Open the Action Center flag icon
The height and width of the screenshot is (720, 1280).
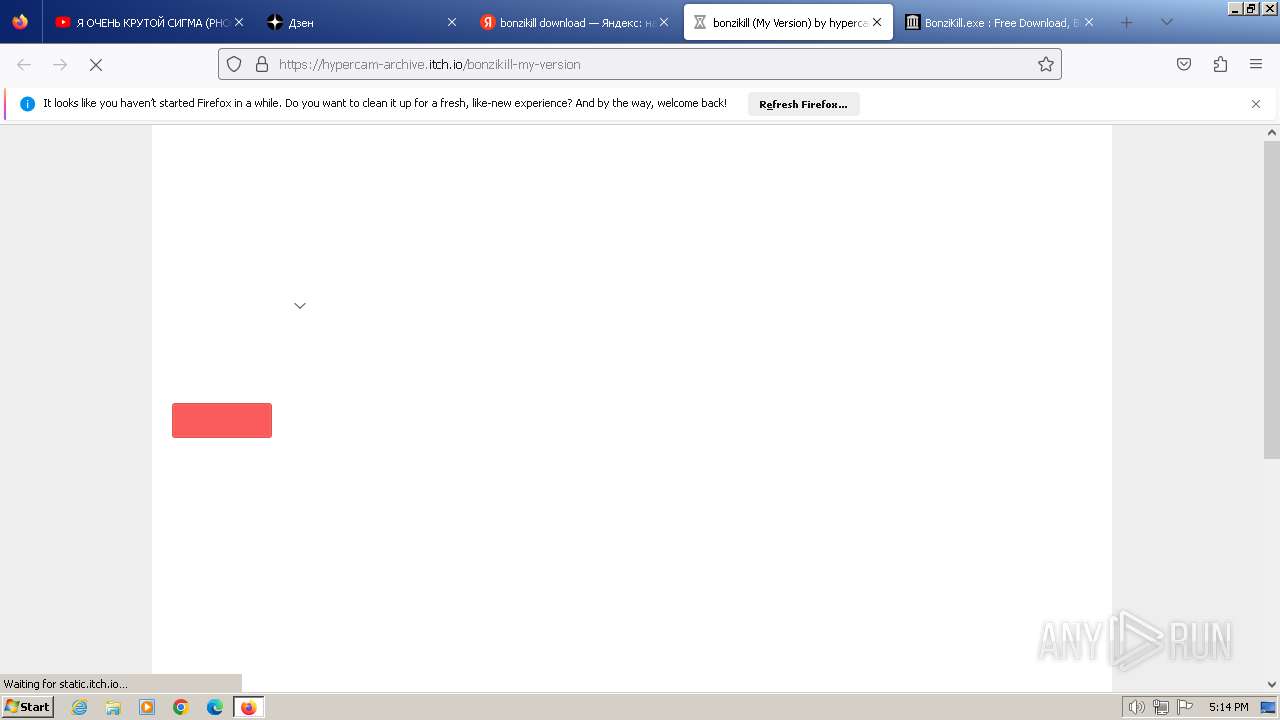click(x=1184, y=707)
